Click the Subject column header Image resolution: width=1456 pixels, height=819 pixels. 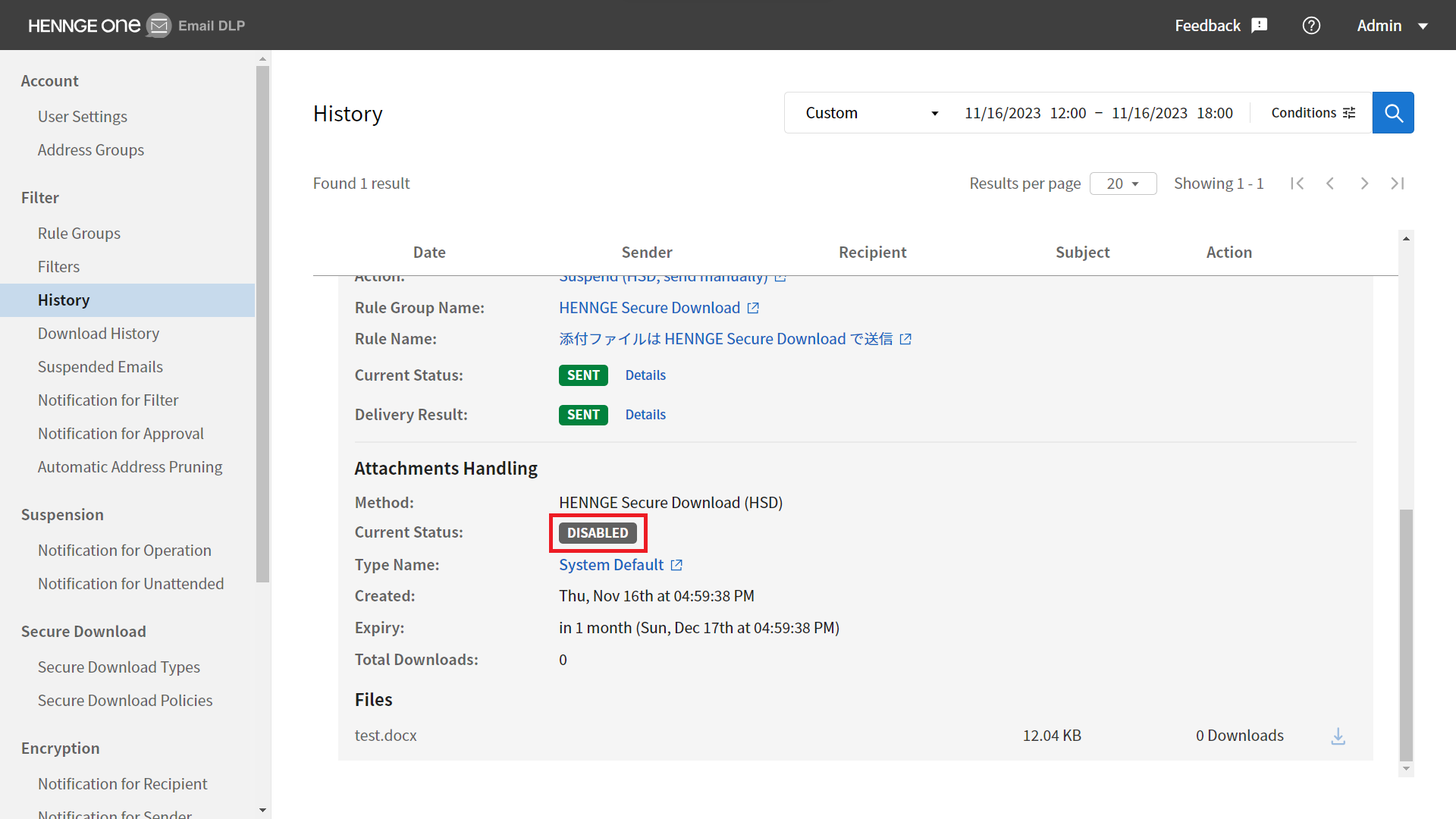click(1082, 253)
